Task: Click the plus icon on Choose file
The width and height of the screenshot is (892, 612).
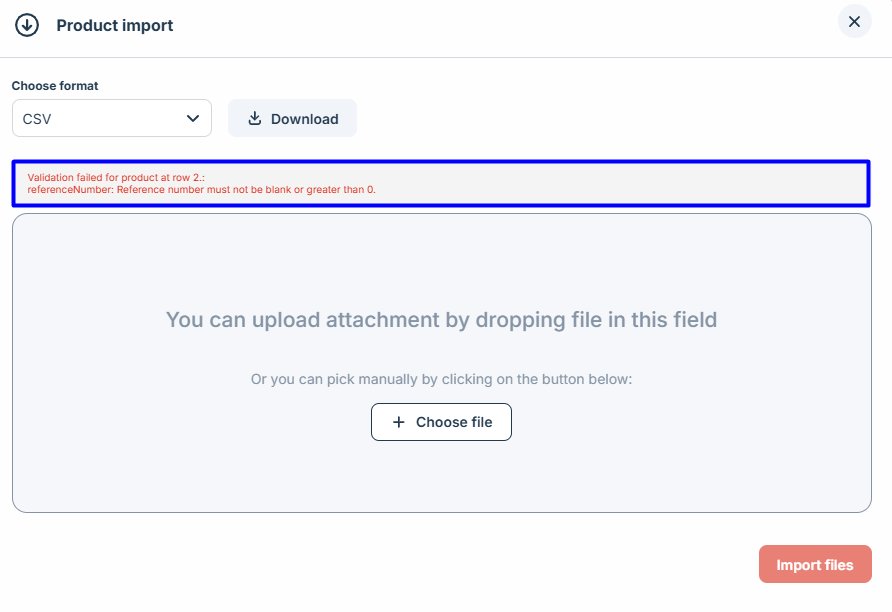Action: pyautogui.click(x=398, y=422)
